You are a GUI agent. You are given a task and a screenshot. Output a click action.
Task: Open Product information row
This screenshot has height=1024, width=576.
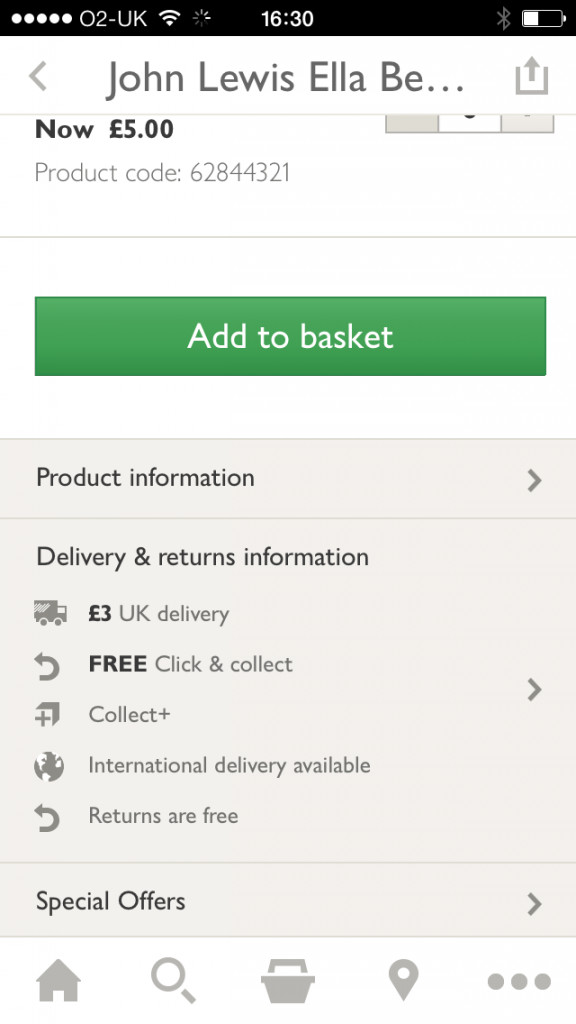[288, 479]
